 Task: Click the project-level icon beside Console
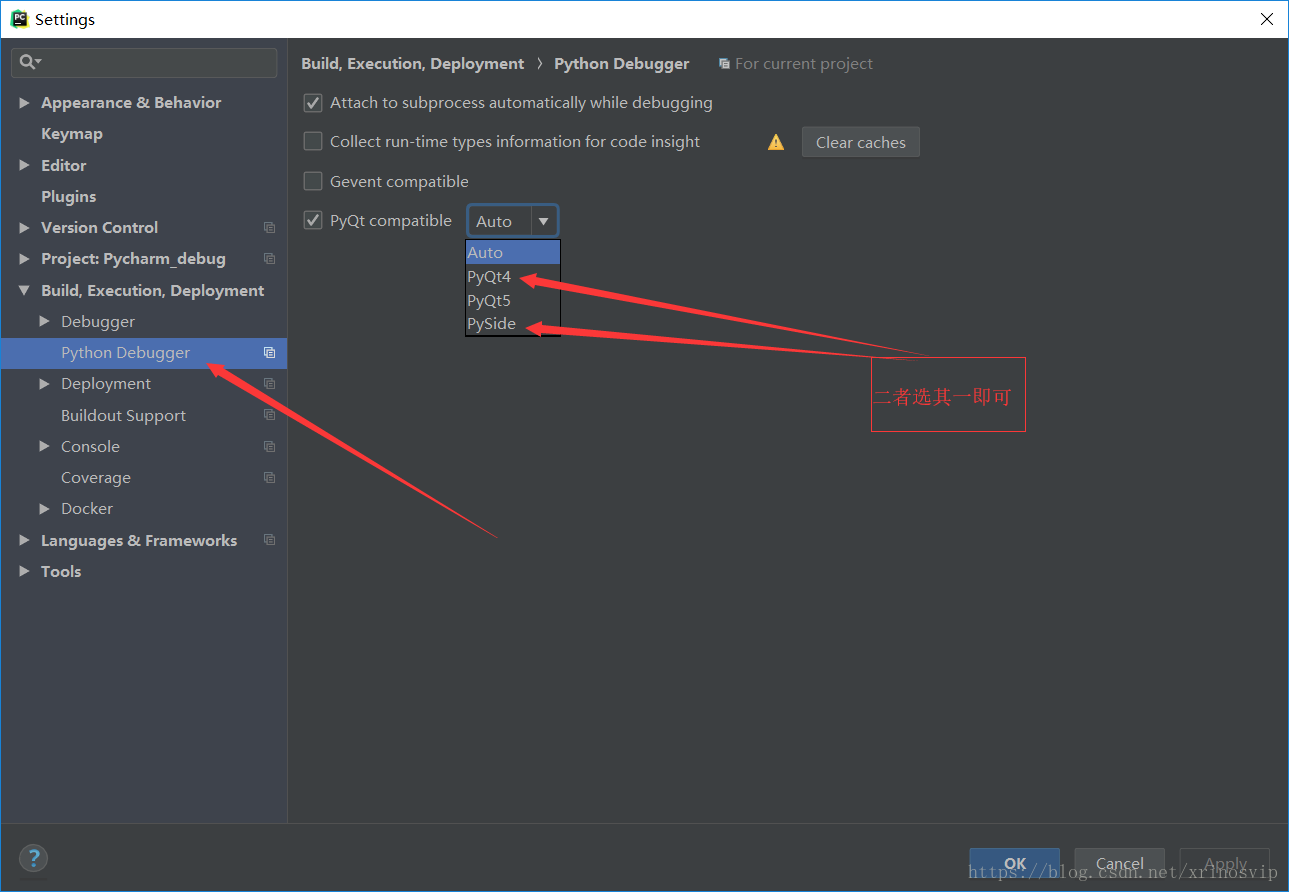[269, 447]
